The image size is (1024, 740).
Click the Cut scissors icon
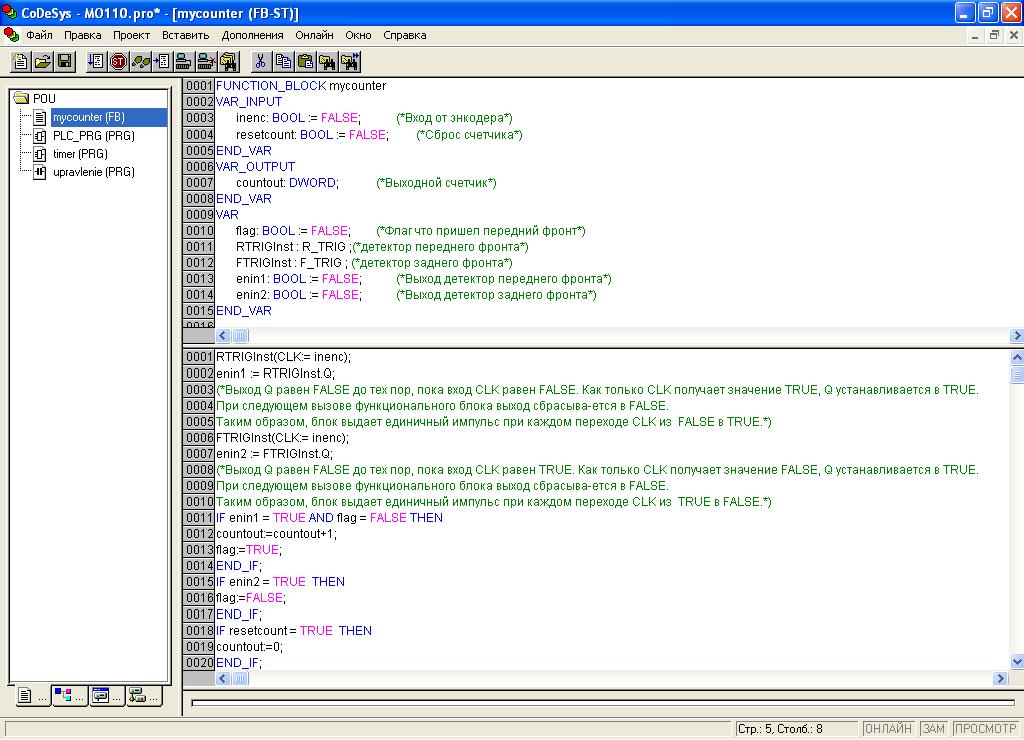pyautogui.click(x=261, y=62)
